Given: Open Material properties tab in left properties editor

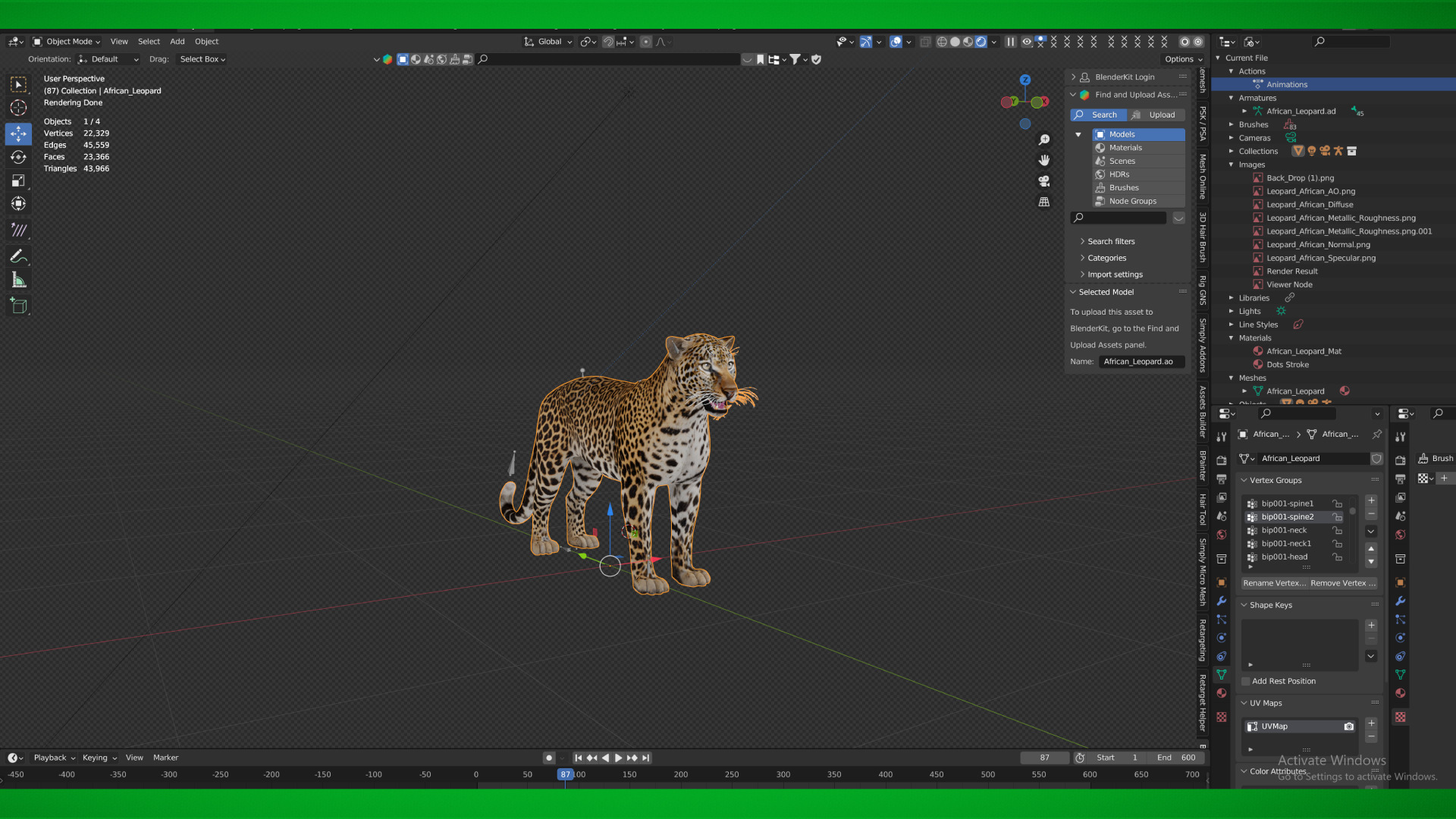Looking at the screenshot, I should click(1221, 693).
